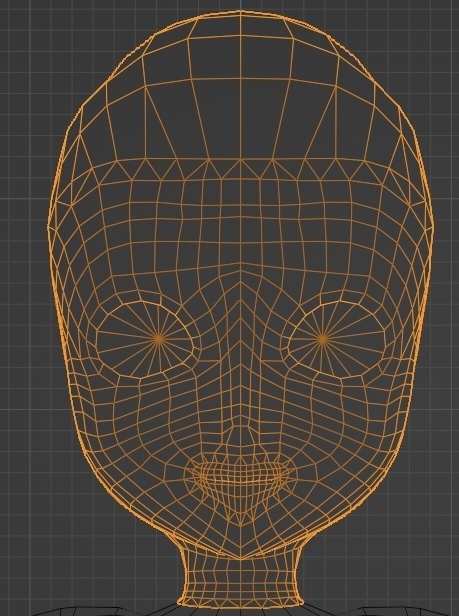
Task: Click the topmost vertex of the head mesh
Action: [x=241, y=11]
